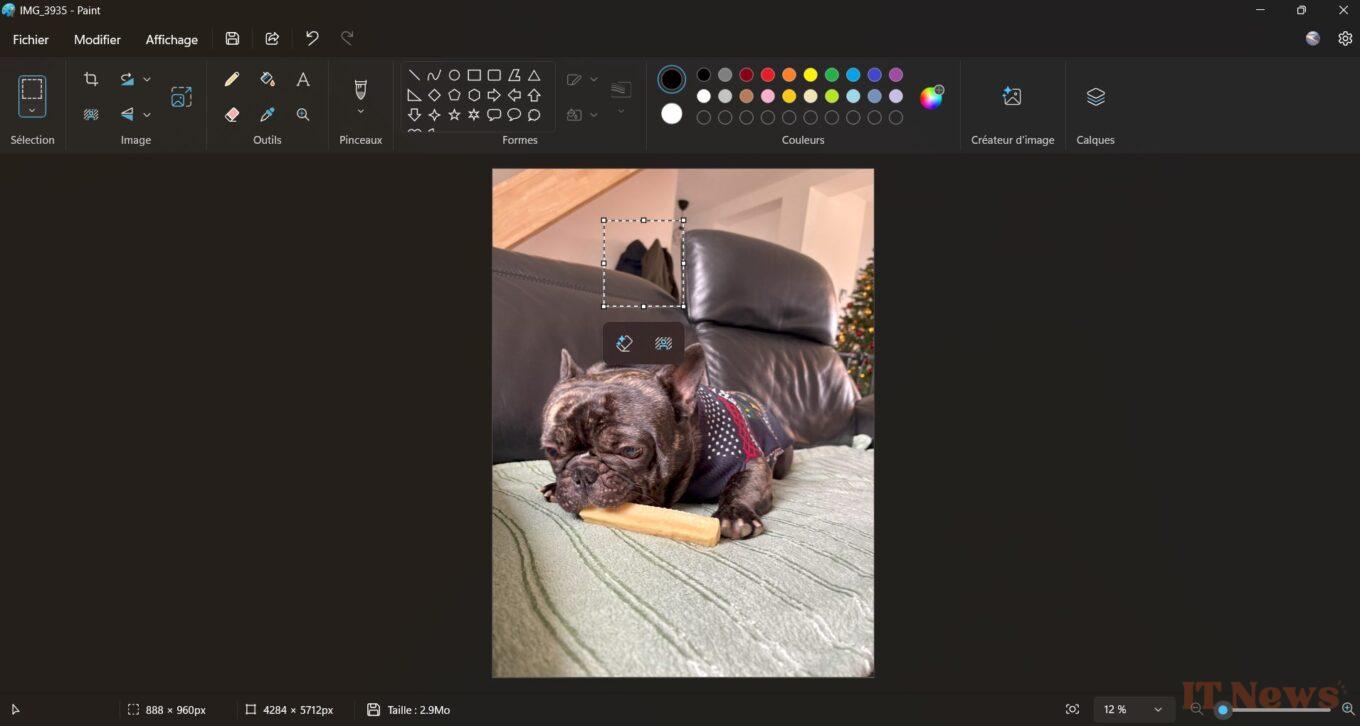The width and height of the screenshot is (1360, 726).
Task: Undo the last action
Action: [x=312, y=39]
